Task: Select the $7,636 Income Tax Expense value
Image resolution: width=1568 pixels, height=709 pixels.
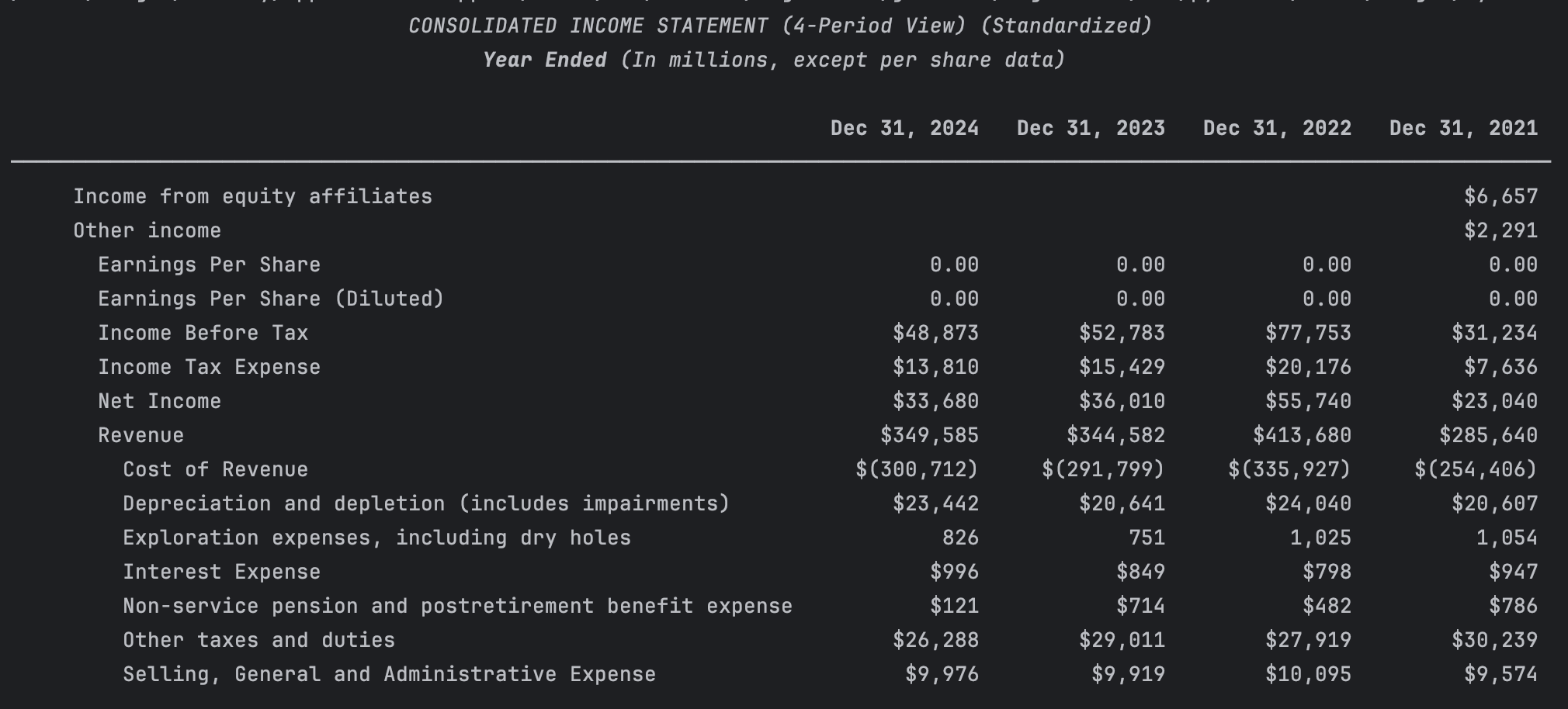Action: (1501, 367)
